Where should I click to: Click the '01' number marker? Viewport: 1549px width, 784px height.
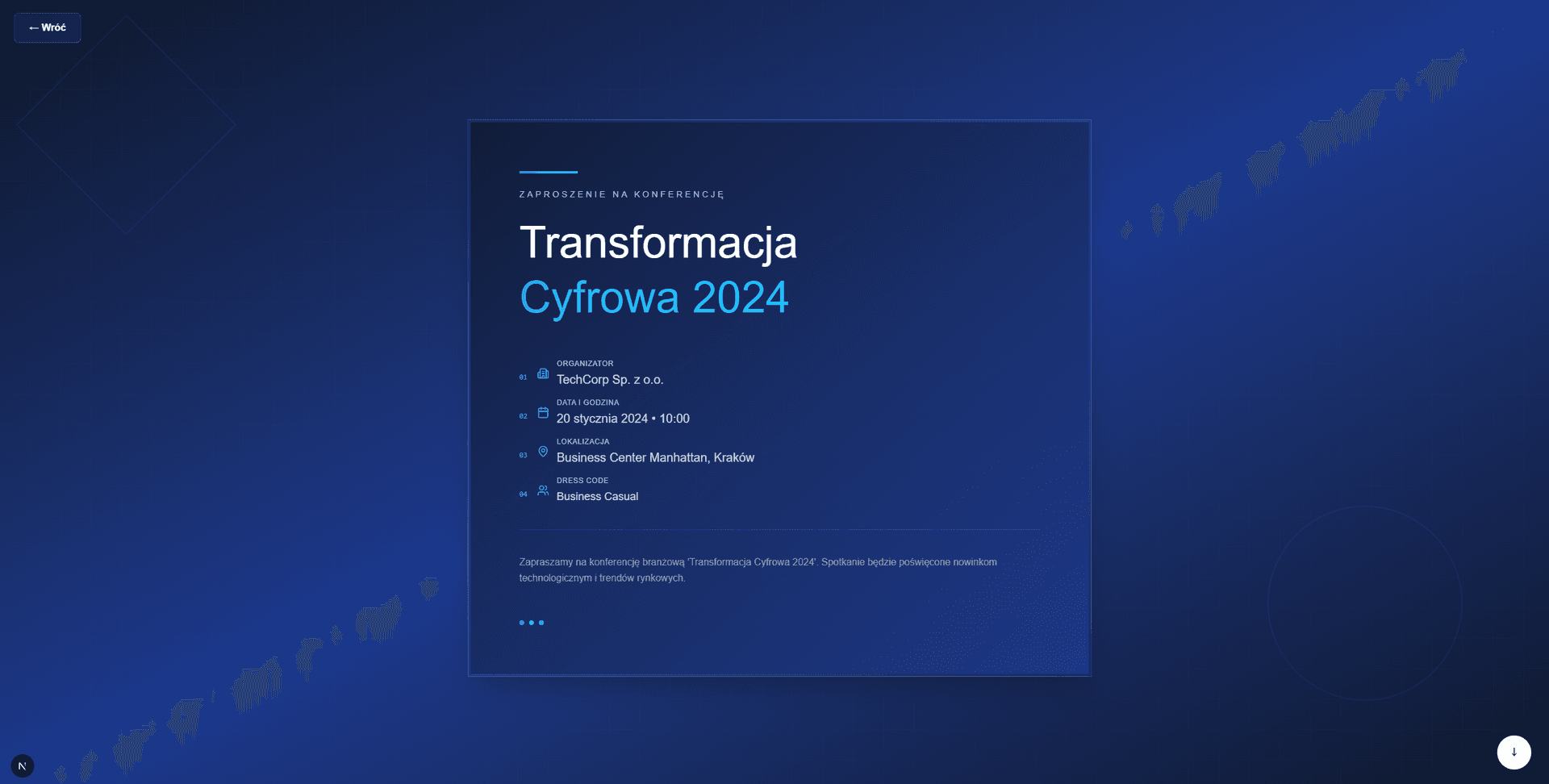pyautogui.click(x=523, y=377)
